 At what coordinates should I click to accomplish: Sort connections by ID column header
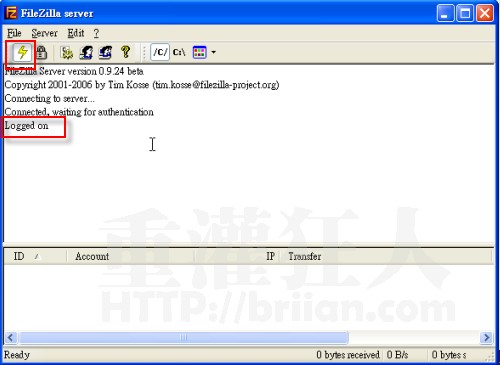[x=35, y=256]
